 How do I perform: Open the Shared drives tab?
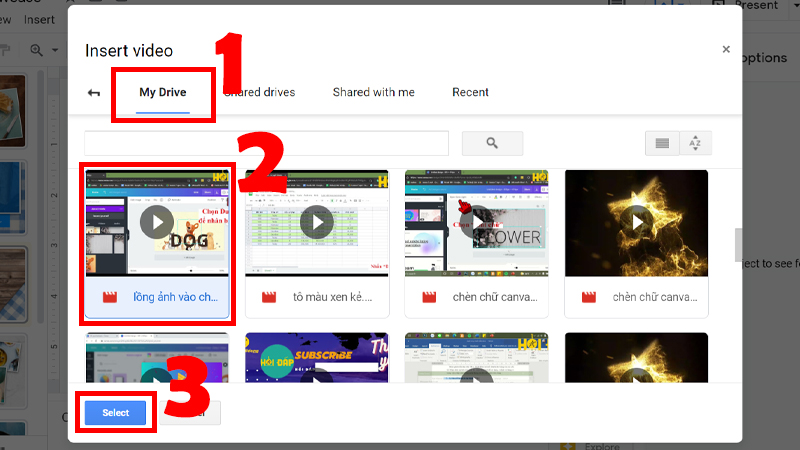259,92
